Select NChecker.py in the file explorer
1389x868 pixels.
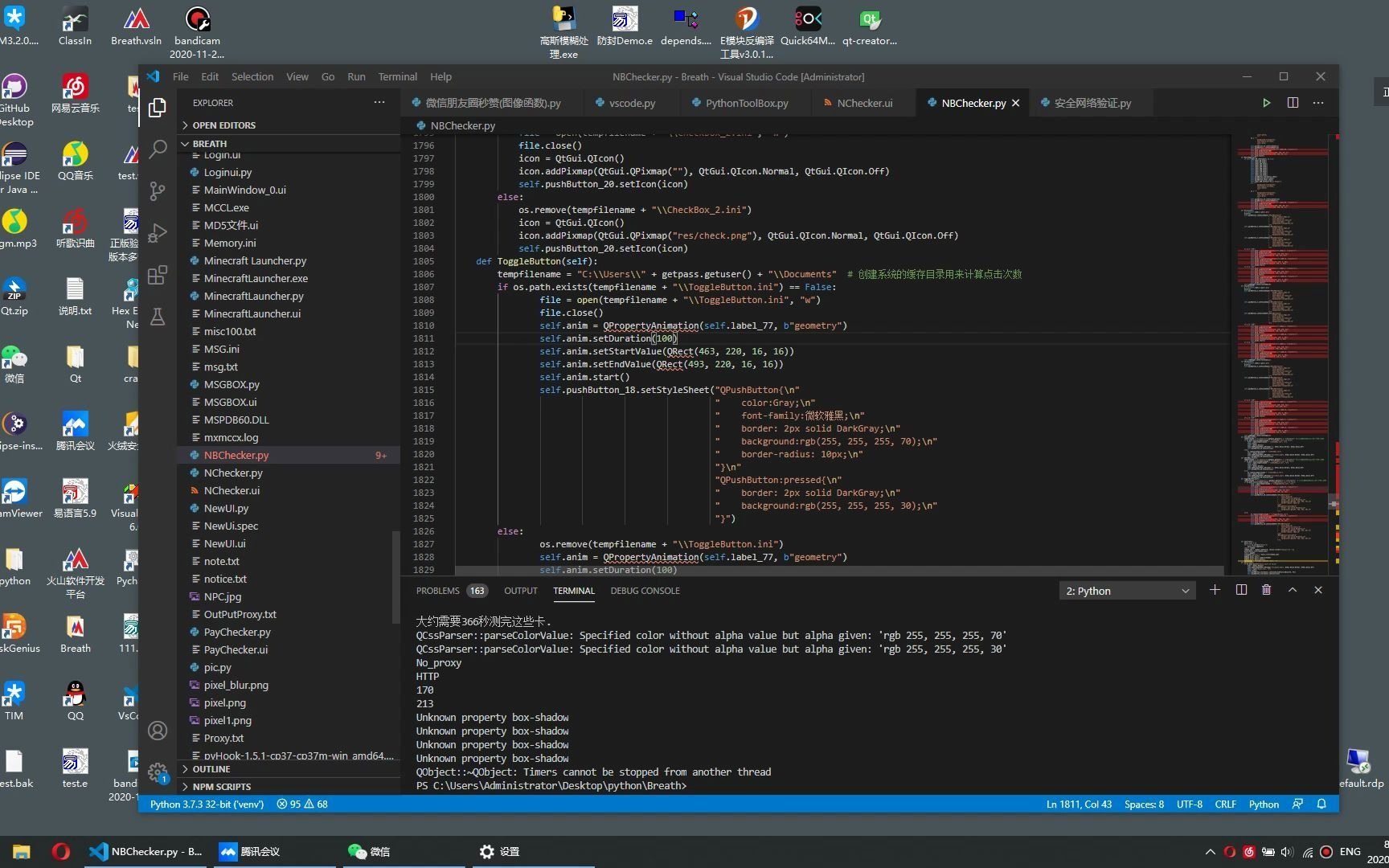pyautogui.click(x=233, y=473)
